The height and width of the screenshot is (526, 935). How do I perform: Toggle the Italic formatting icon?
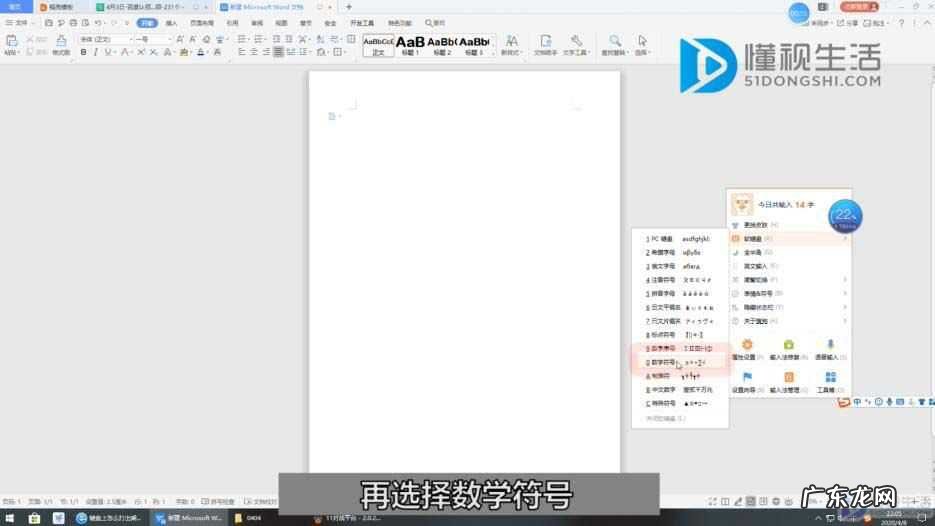tap(95, 52)
